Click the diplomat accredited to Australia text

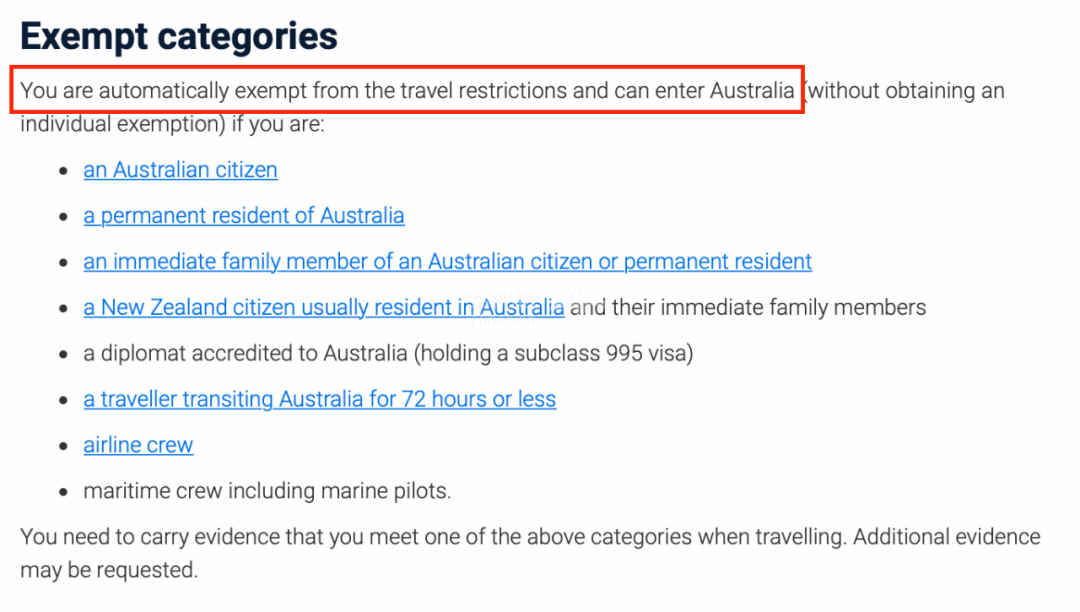click(388, 354)
